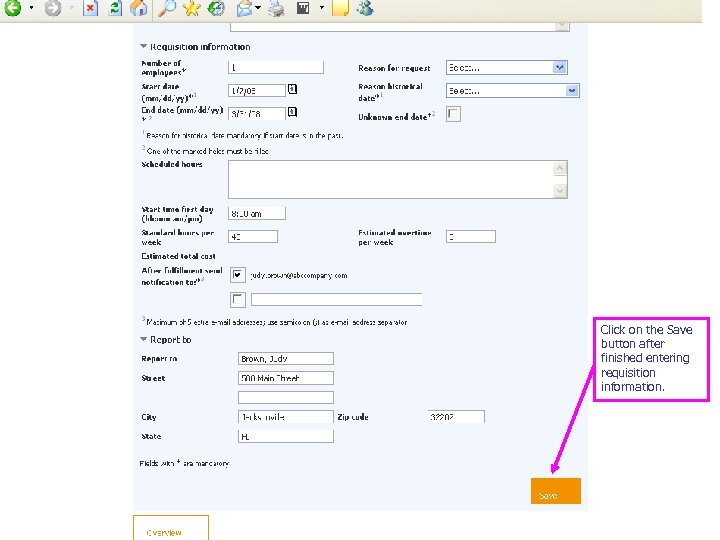This screenshot has height=540, width=720.
Task: Enable the extra email address checkbox
Action: tap(237, 300)
